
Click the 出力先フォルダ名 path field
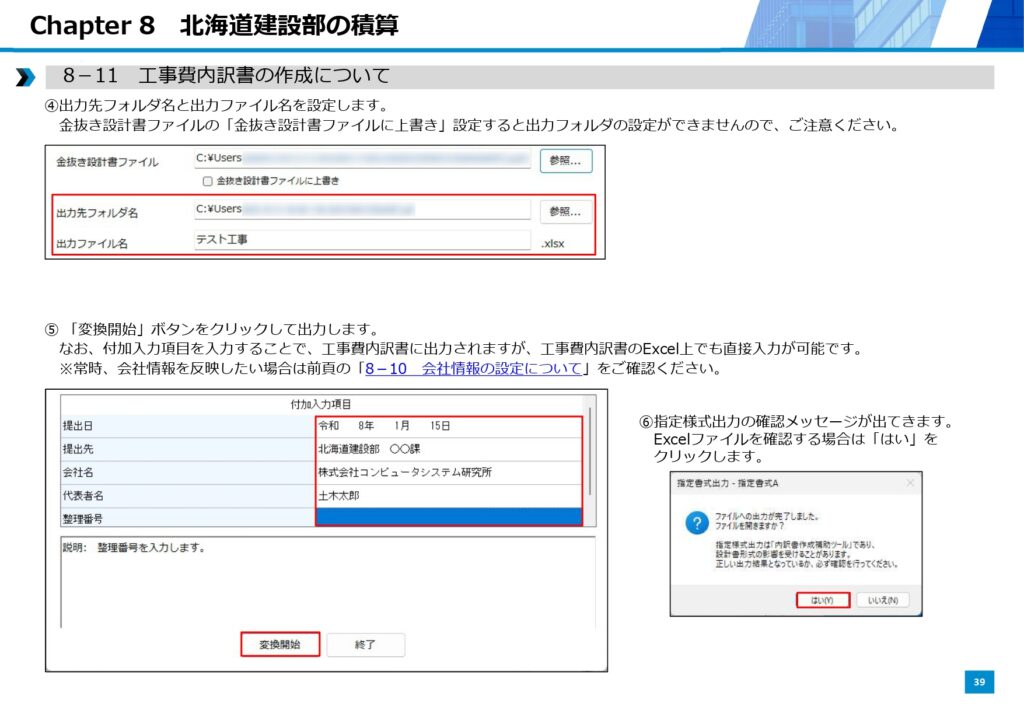(362, 209)
